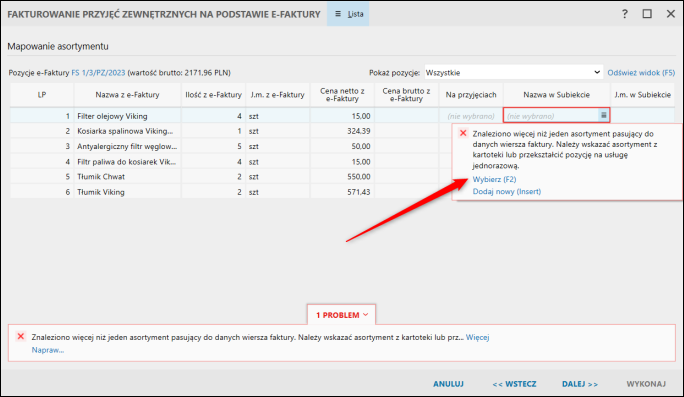Click Wybierz (F2) link in popup
Image resolution: width=684 pixels, height=397 pixels.
pos(494,179)
